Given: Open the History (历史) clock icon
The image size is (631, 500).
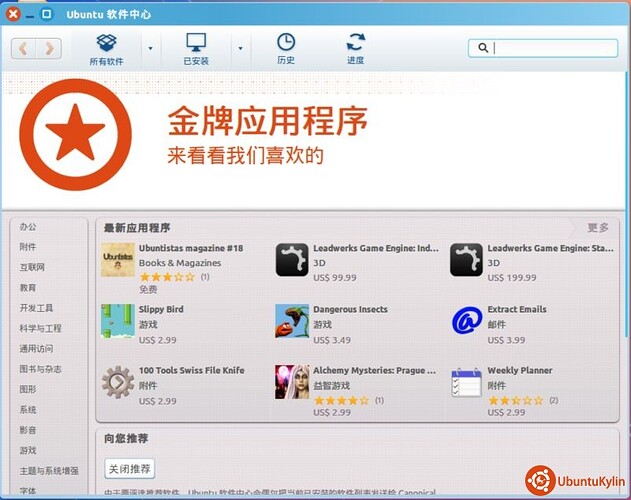Looking at the screenshot, I should [286, 43].
